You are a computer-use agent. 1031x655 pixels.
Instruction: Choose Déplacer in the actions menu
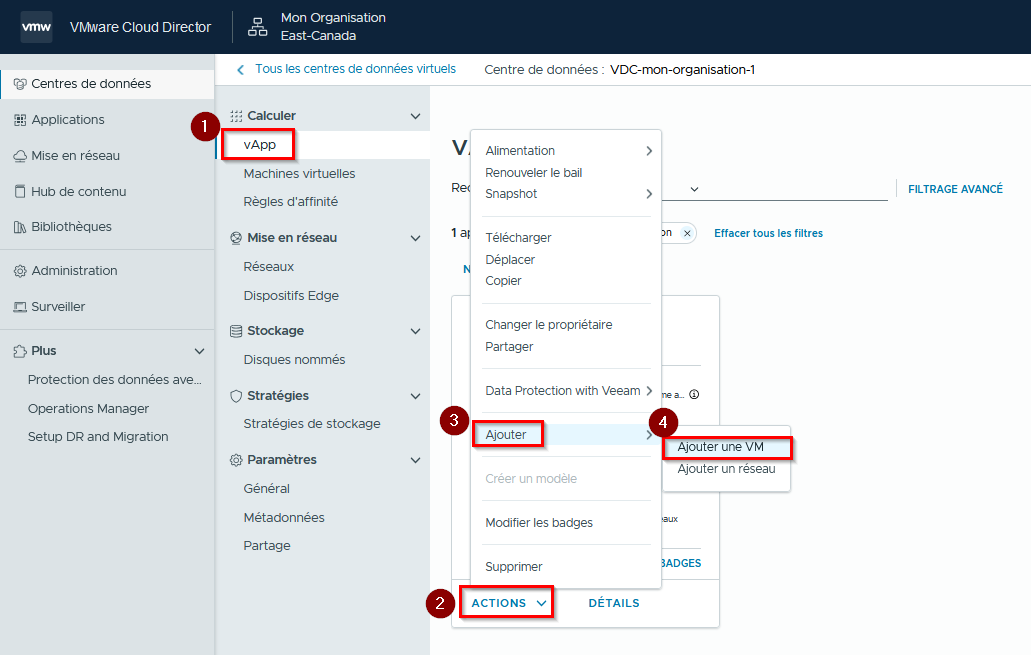point(510,260)
